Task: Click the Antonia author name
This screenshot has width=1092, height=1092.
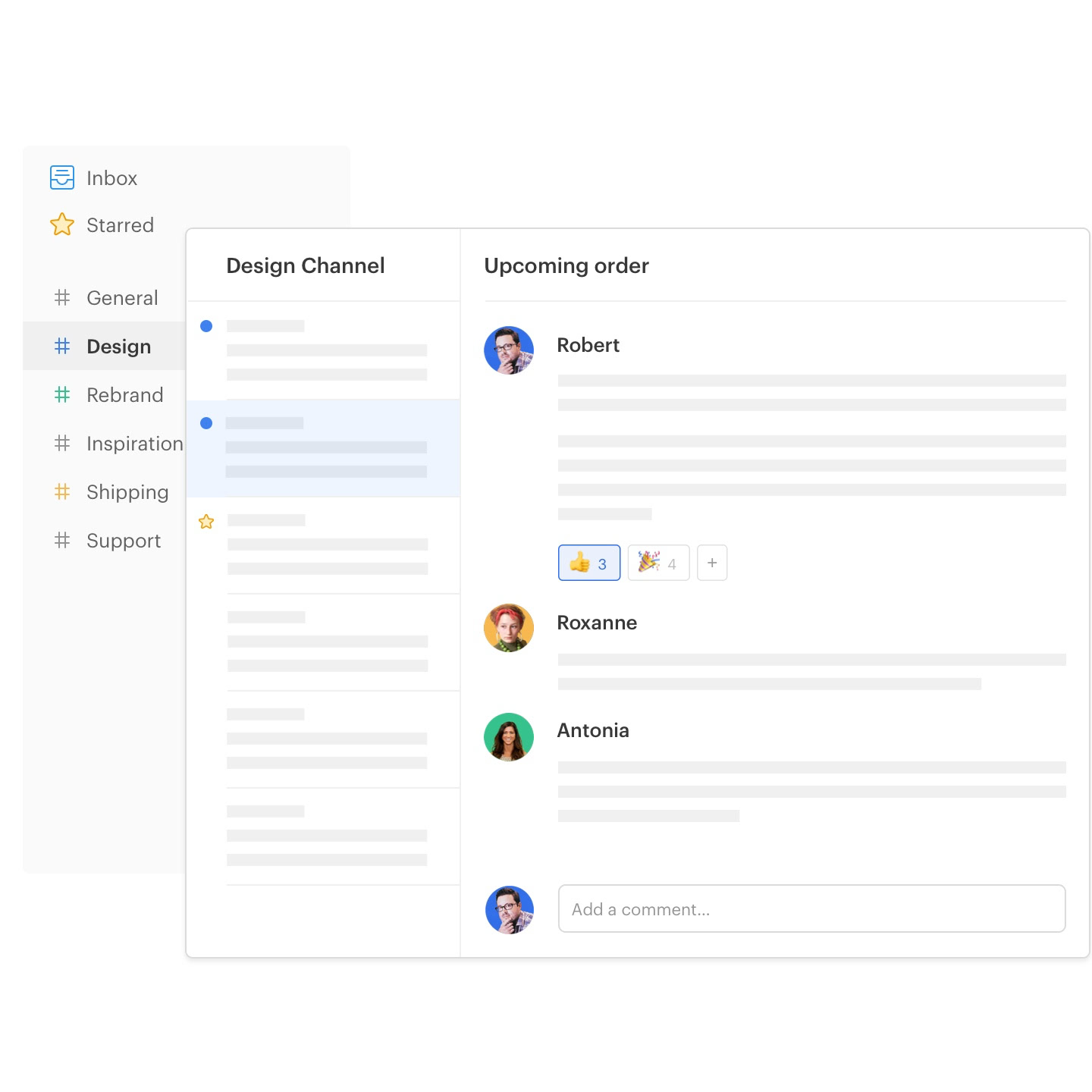Action: (x=593, y=730)
